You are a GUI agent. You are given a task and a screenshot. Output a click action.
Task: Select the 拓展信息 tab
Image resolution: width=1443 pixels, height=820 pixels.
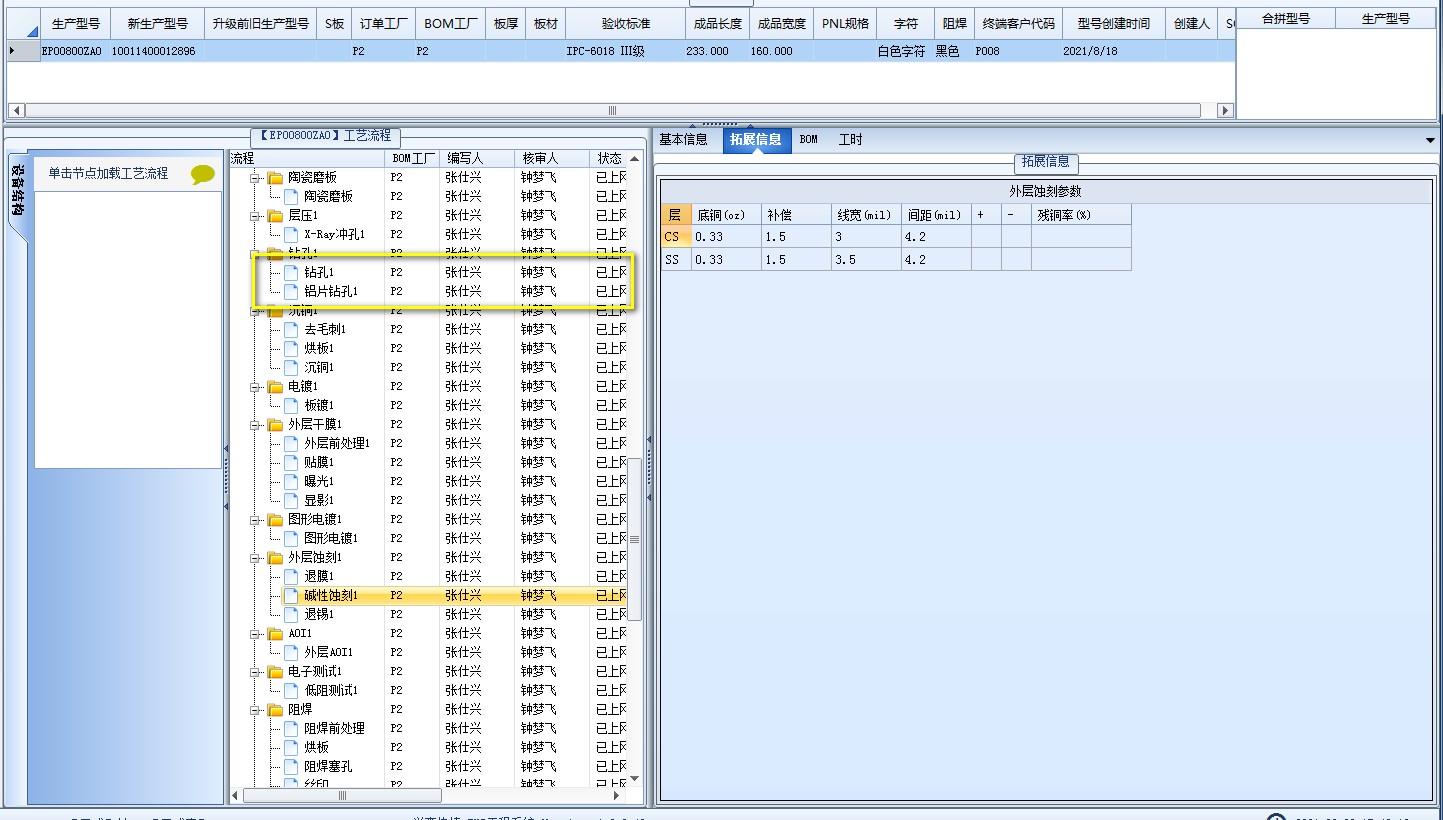(756, 140)
